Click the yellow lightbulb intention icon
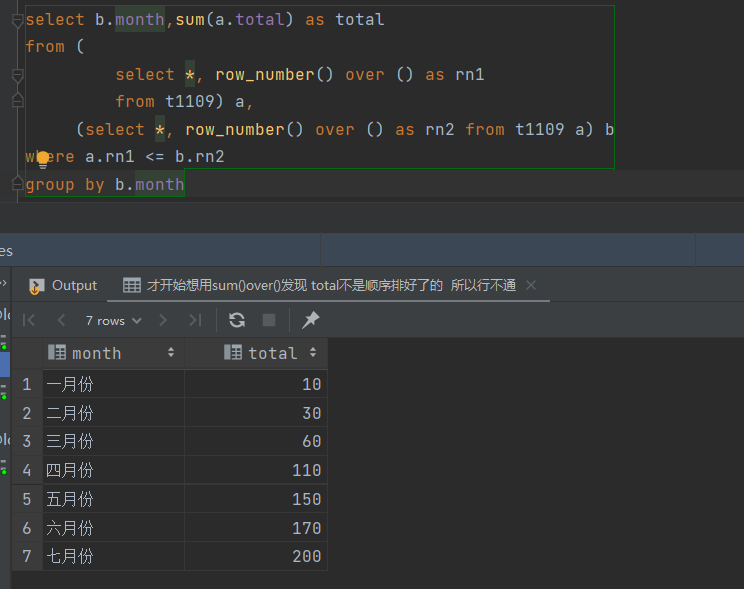 pyautogui.click(x=43, y=159)
